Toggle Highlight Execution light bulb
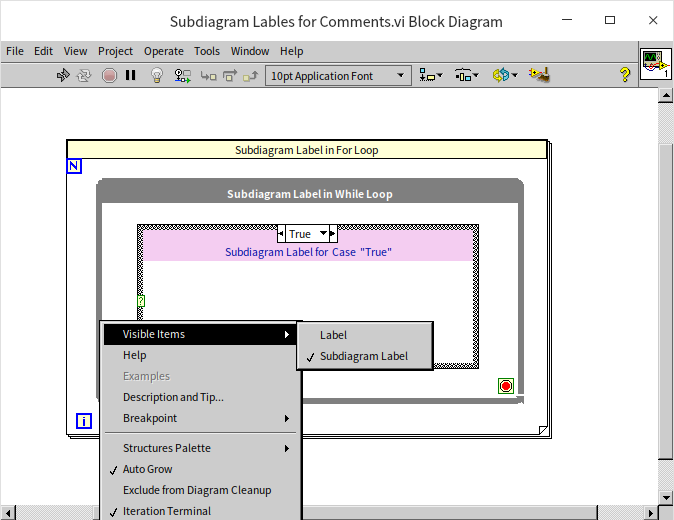 (157, 75)
